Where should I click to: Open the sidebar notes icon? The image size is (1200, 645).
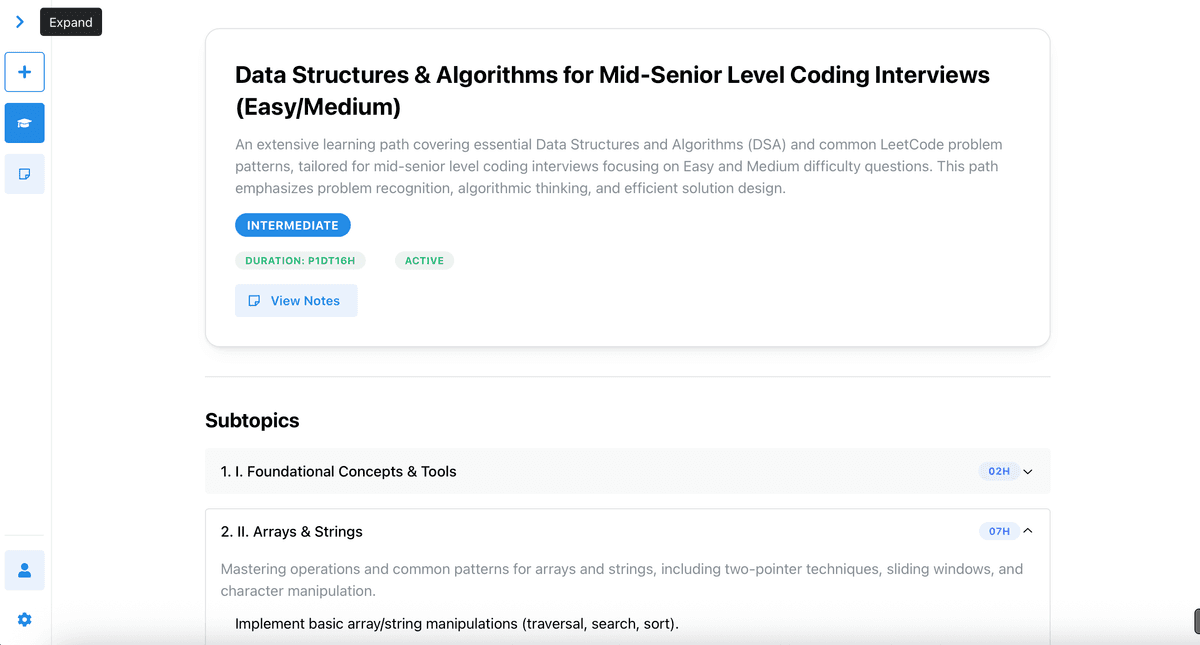pos(25,174)
